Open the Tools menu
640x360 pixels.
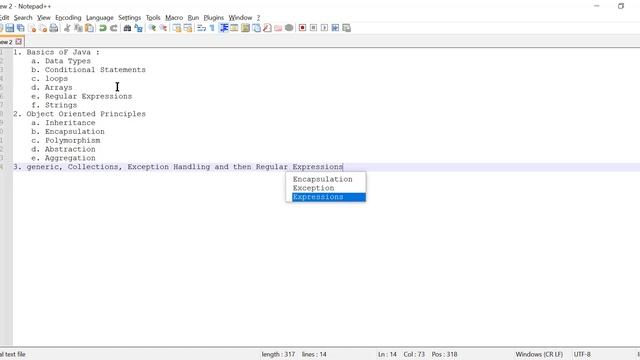point(153,18)
